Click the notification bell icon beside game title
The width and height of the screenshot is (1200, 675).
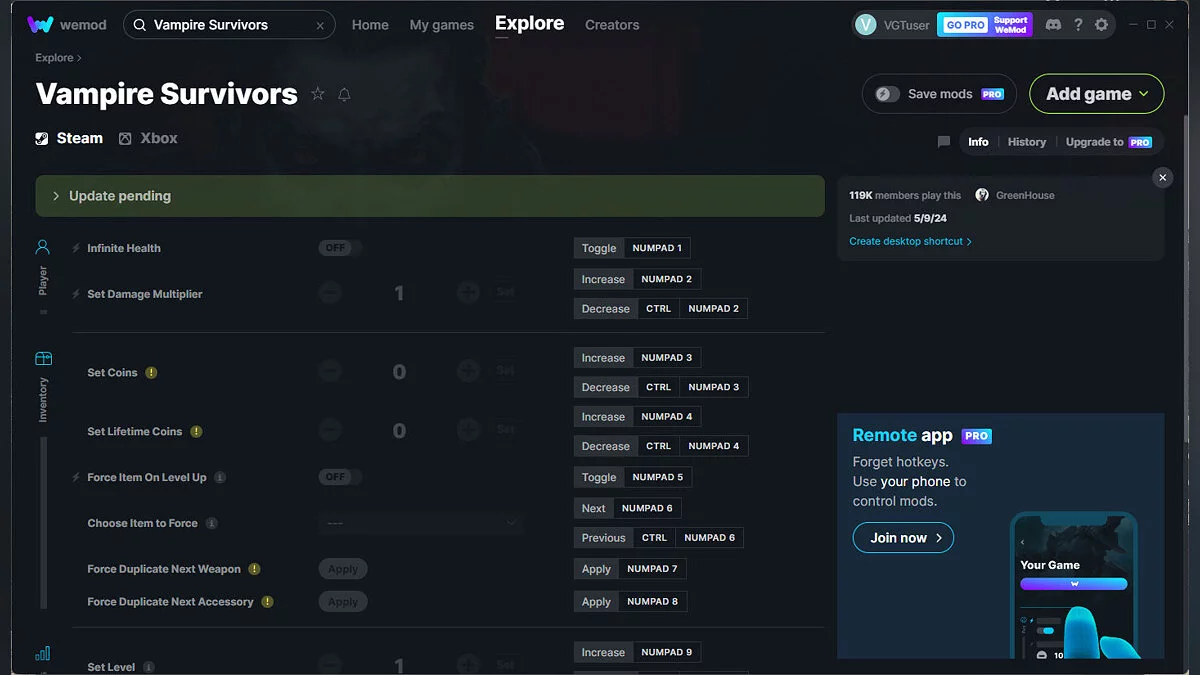(344, 94)
